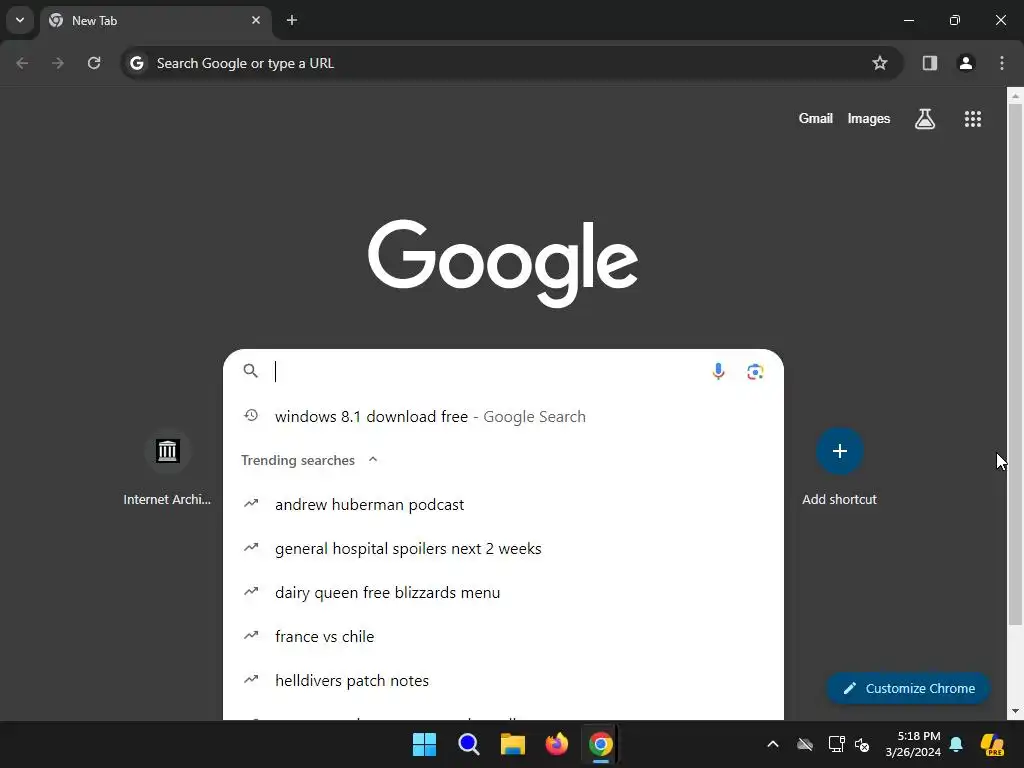
Task: Open the Chrome side panel
Action: click(929, 63)
